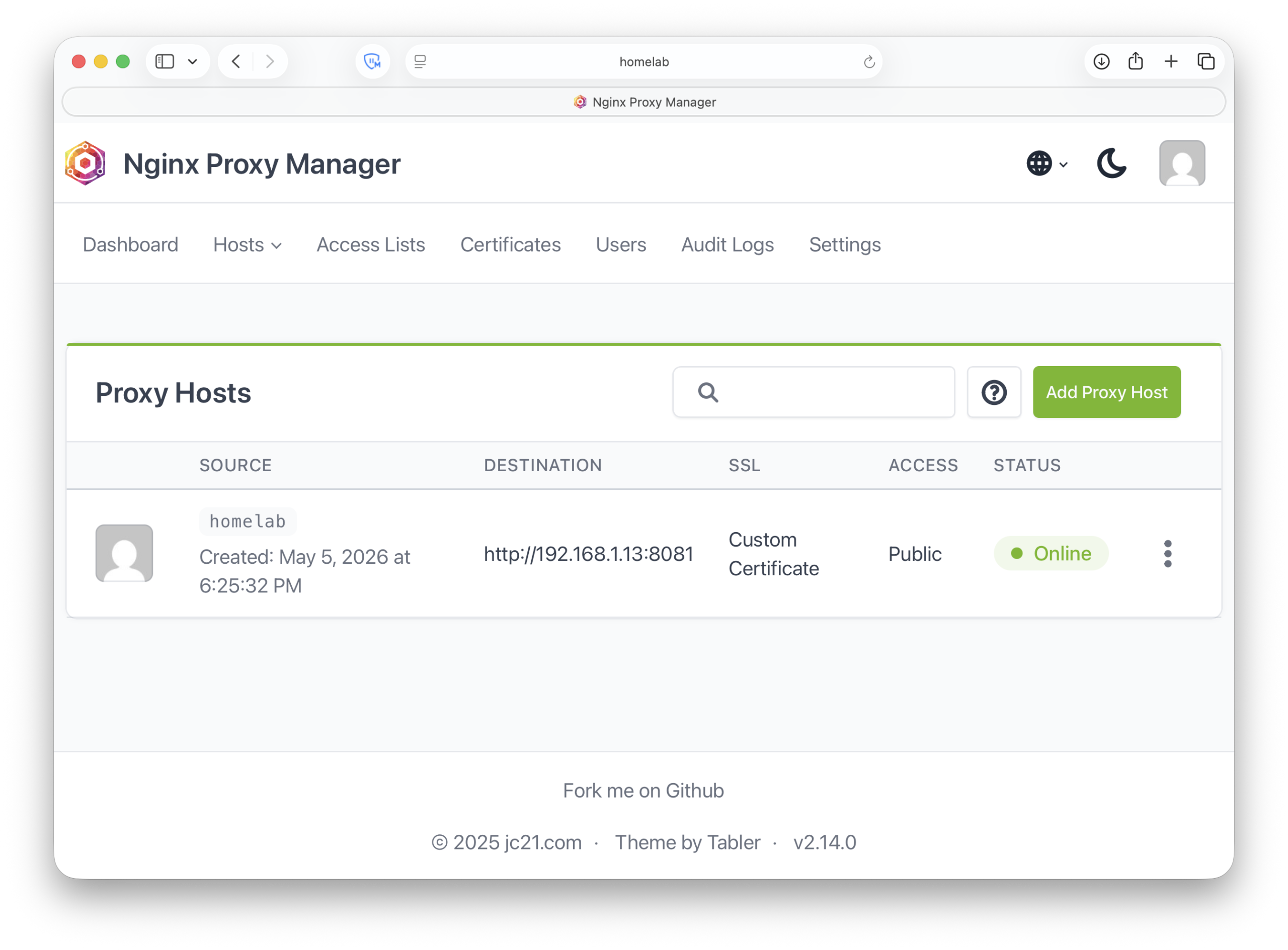
Task: Select the Nginx Proxy Manager browser tab
Action: (x=643, y=102)
